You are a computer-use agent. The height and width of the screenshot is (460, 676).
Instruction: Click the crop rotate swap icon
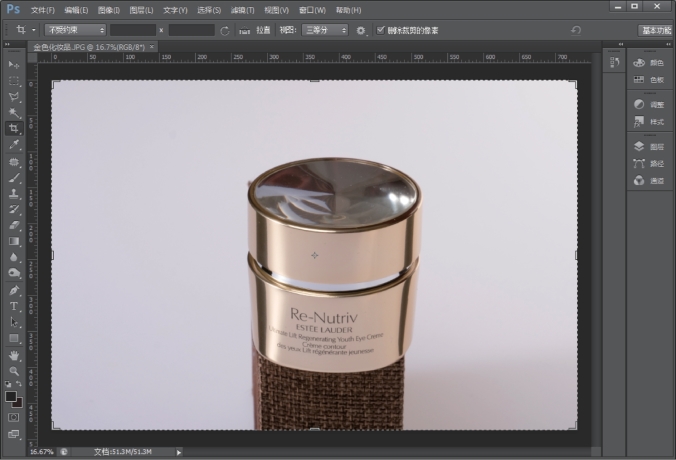[x=225, y=31]
